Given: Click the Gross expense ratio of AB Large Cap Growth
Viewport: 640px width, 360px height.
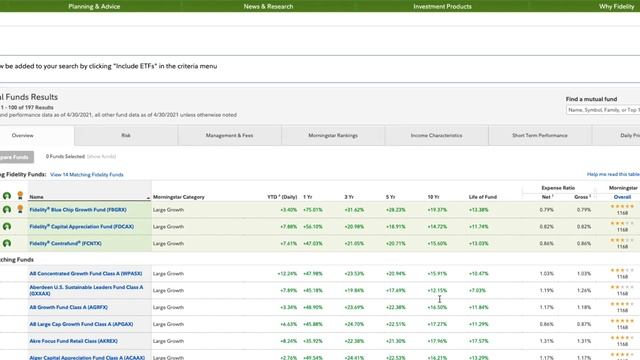Looking at the screenshot, I should 584,324.
